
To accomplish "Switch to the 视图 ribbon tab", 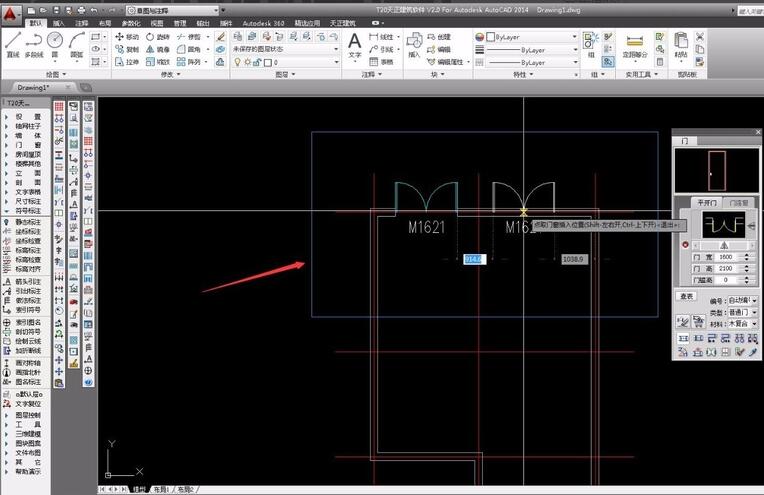I will click(157, 23).
